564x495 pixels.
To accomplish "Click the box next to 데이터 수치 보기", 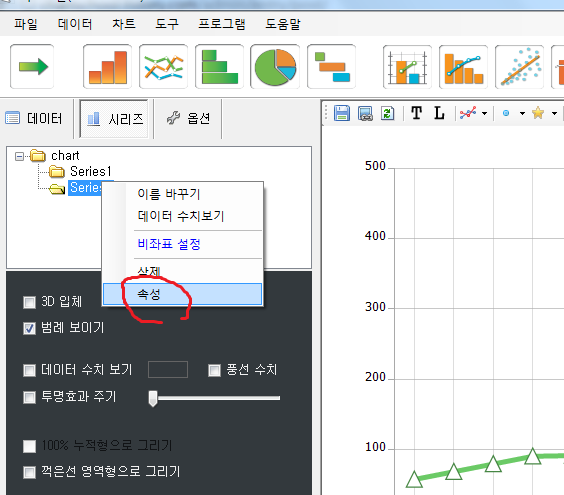I will pyautogui.click(x=168, y=369).
